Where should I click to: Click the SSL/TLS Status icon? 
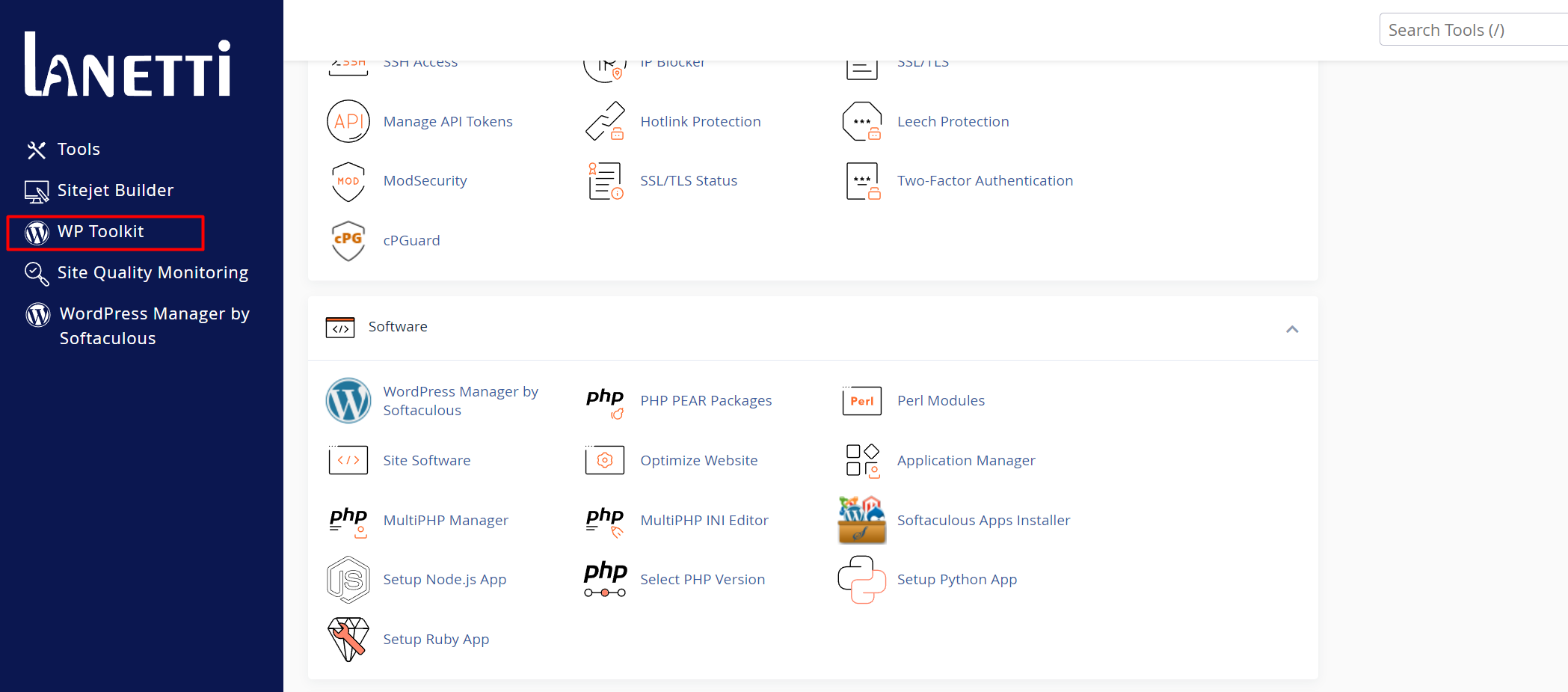(x=605, y=181)
